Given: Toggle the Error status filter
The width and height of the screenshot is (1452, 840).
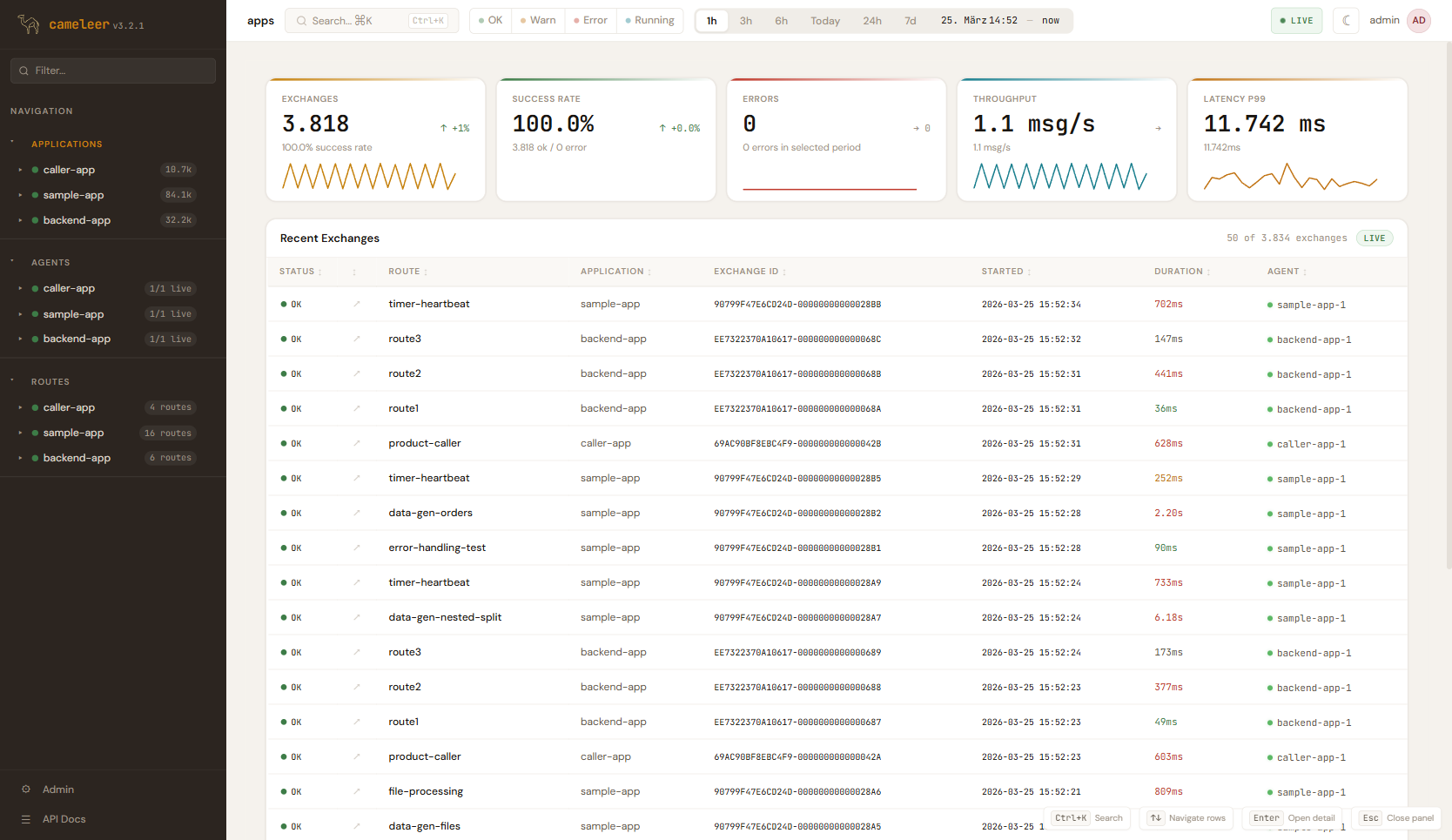Looking at the screenshot, I should click(591, 21).
